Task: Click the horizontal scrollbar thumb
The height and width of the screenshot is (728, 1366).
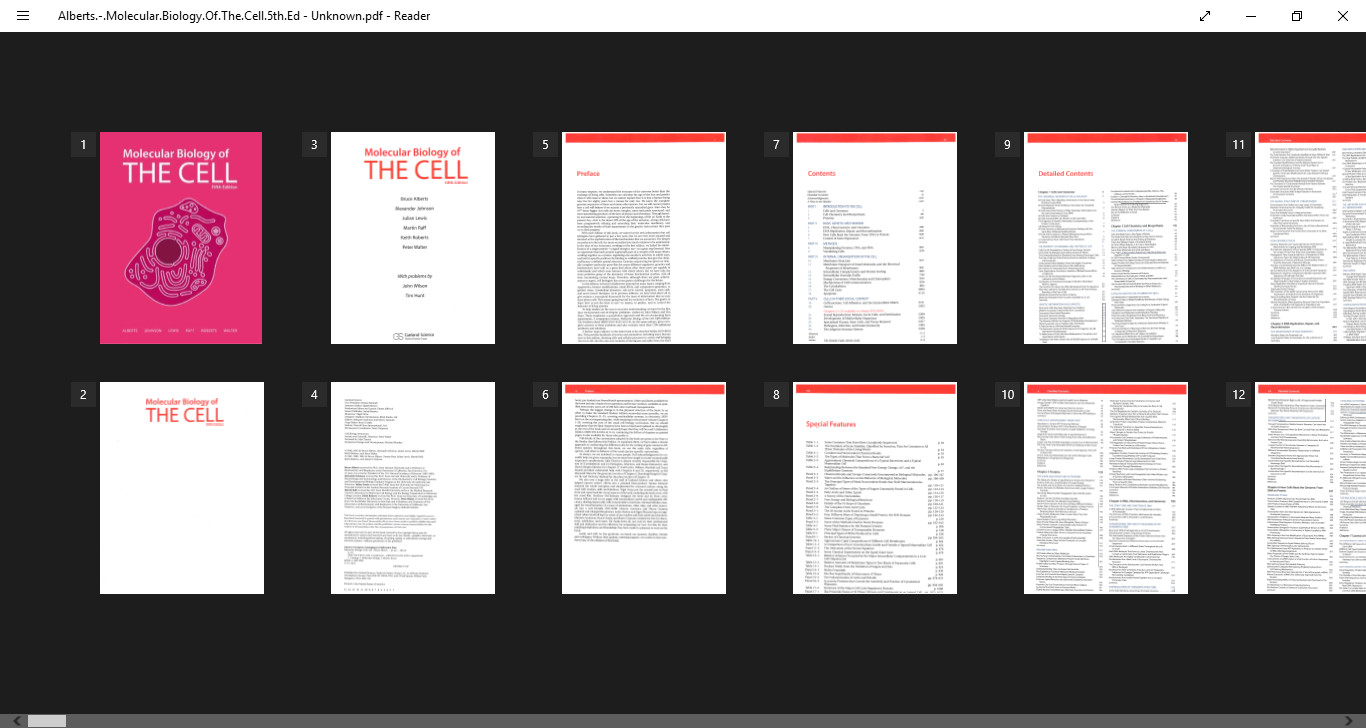Action: pyautogui.click(x=47, y=720)
